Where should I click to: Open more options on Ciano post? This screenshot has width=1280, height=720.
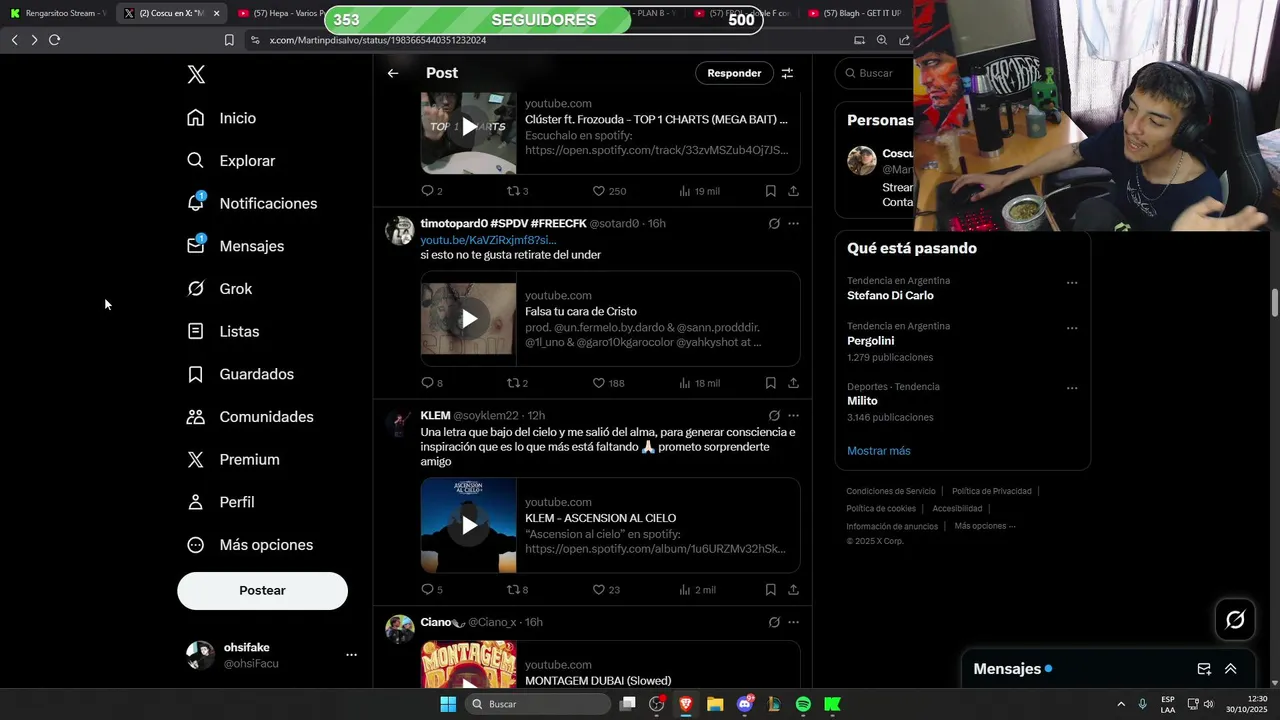(793, 622)
